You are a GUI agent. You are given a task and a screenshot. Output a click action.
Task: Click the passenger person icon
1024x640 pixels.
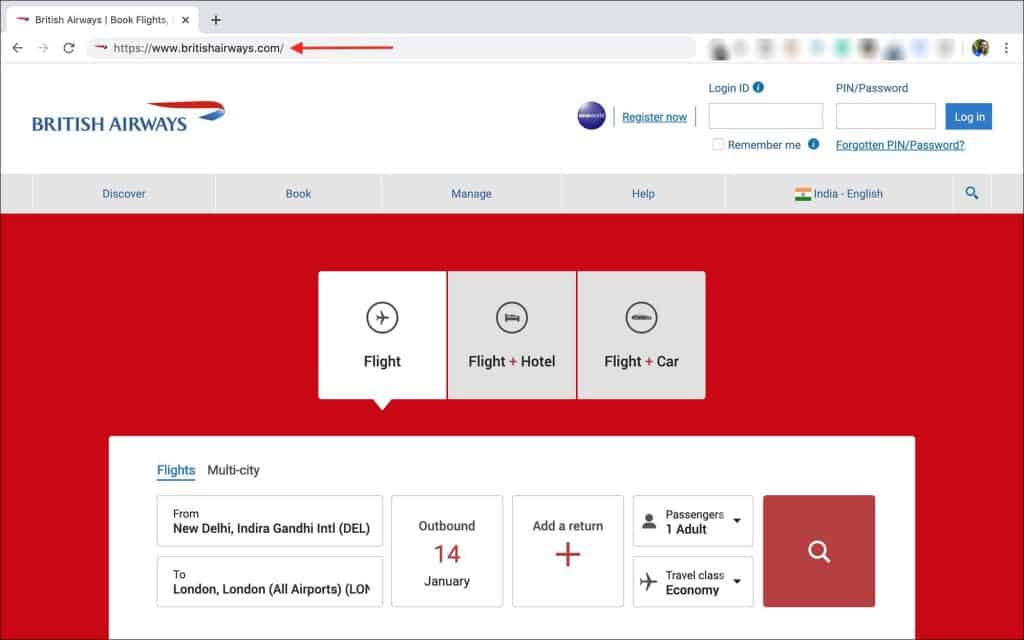649,521
